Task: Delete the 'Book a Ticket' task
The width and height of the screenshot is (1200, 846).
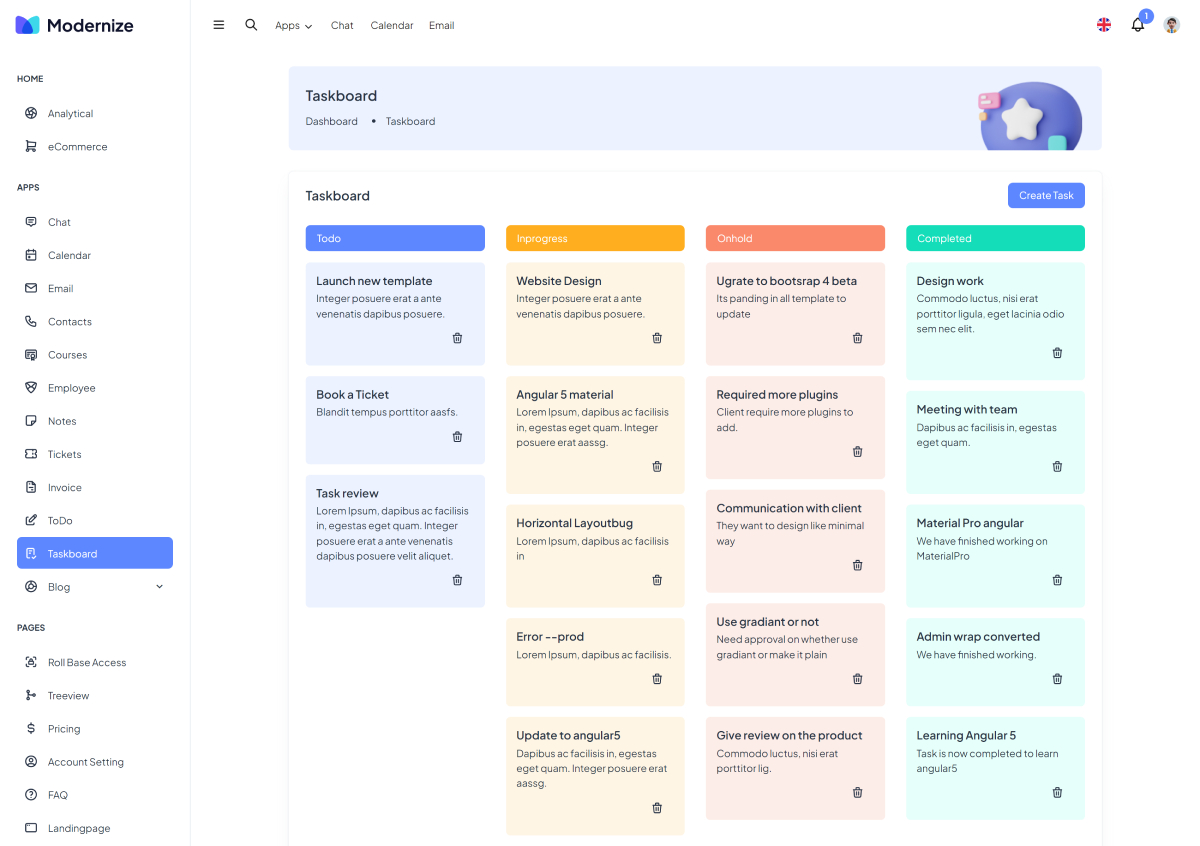Action: coord(457,437)
